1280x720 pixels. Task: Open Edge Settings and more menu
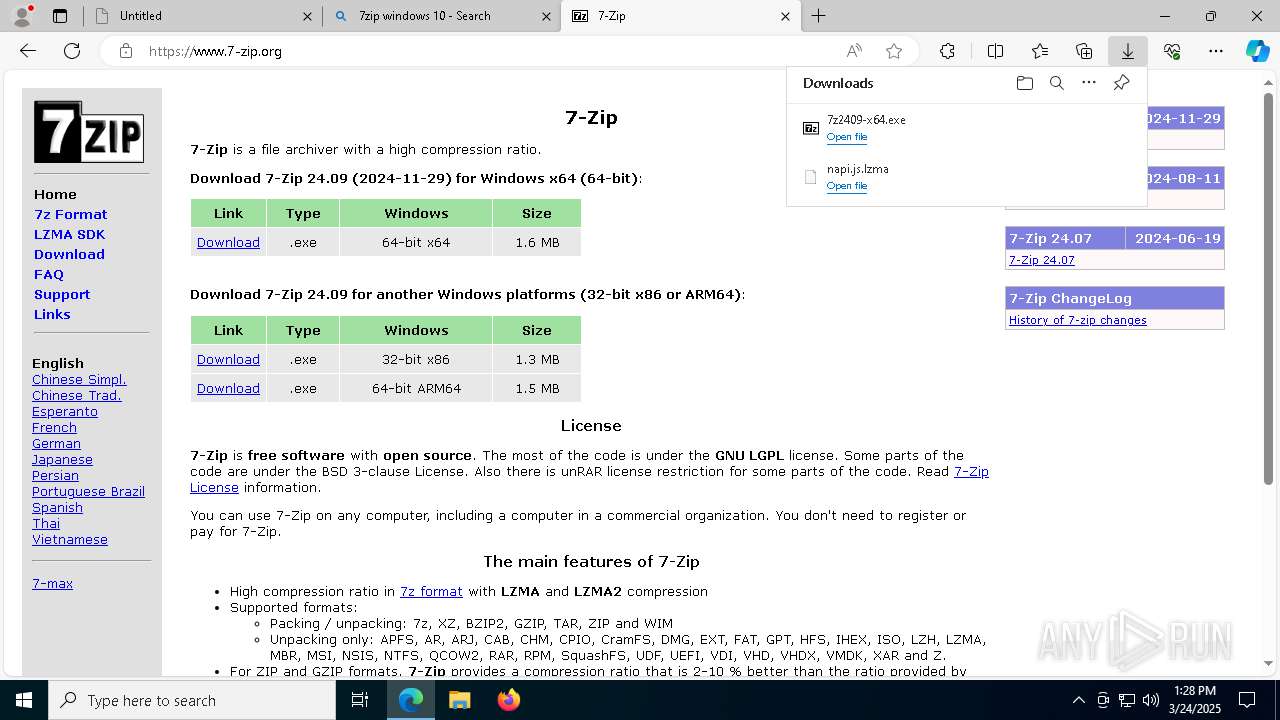point(1216,51)
